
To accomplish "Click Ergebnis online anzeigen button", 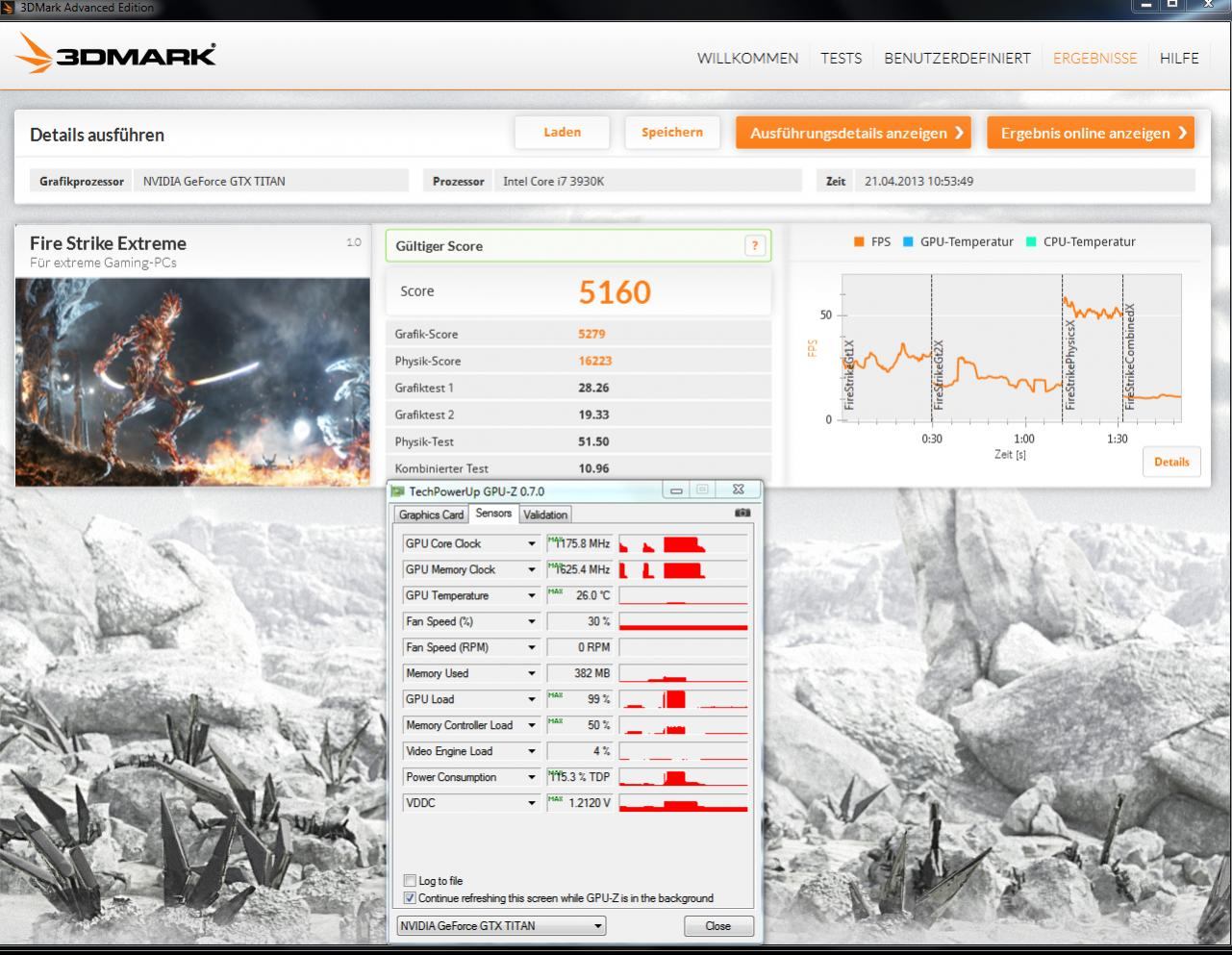I will (x=1091, y=133).
